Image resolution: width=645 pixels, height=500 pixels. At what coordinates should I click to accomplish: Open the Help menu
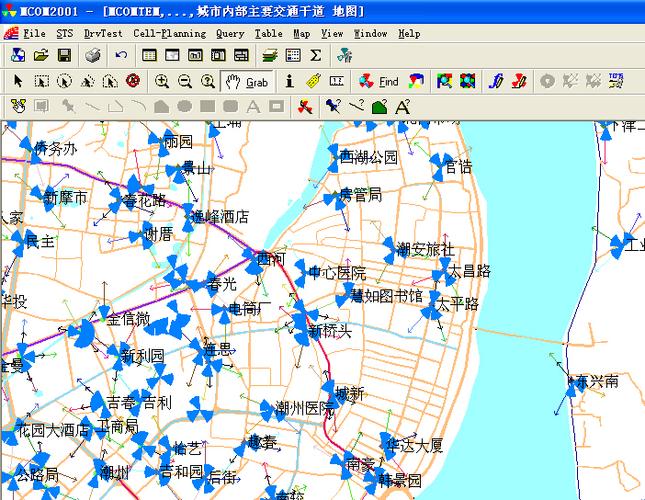click(x=409, y=33)
